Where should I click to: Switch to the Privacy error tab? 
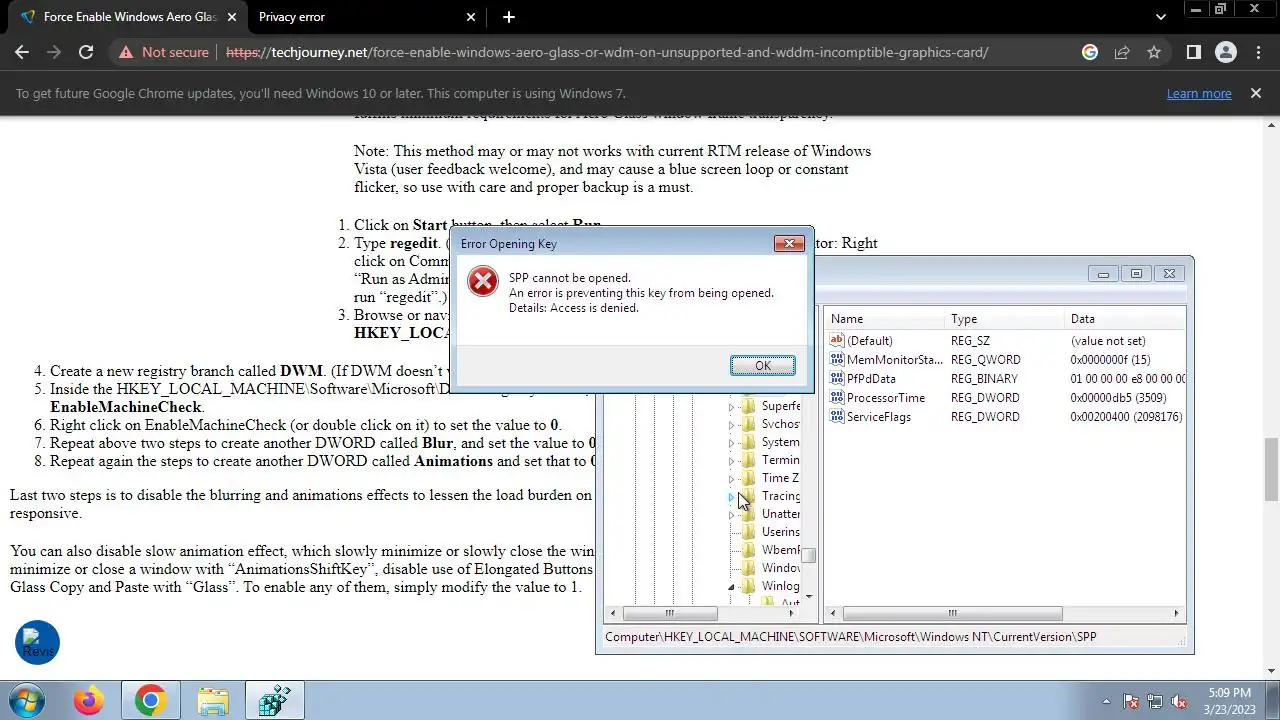click(x=360, y=17)
